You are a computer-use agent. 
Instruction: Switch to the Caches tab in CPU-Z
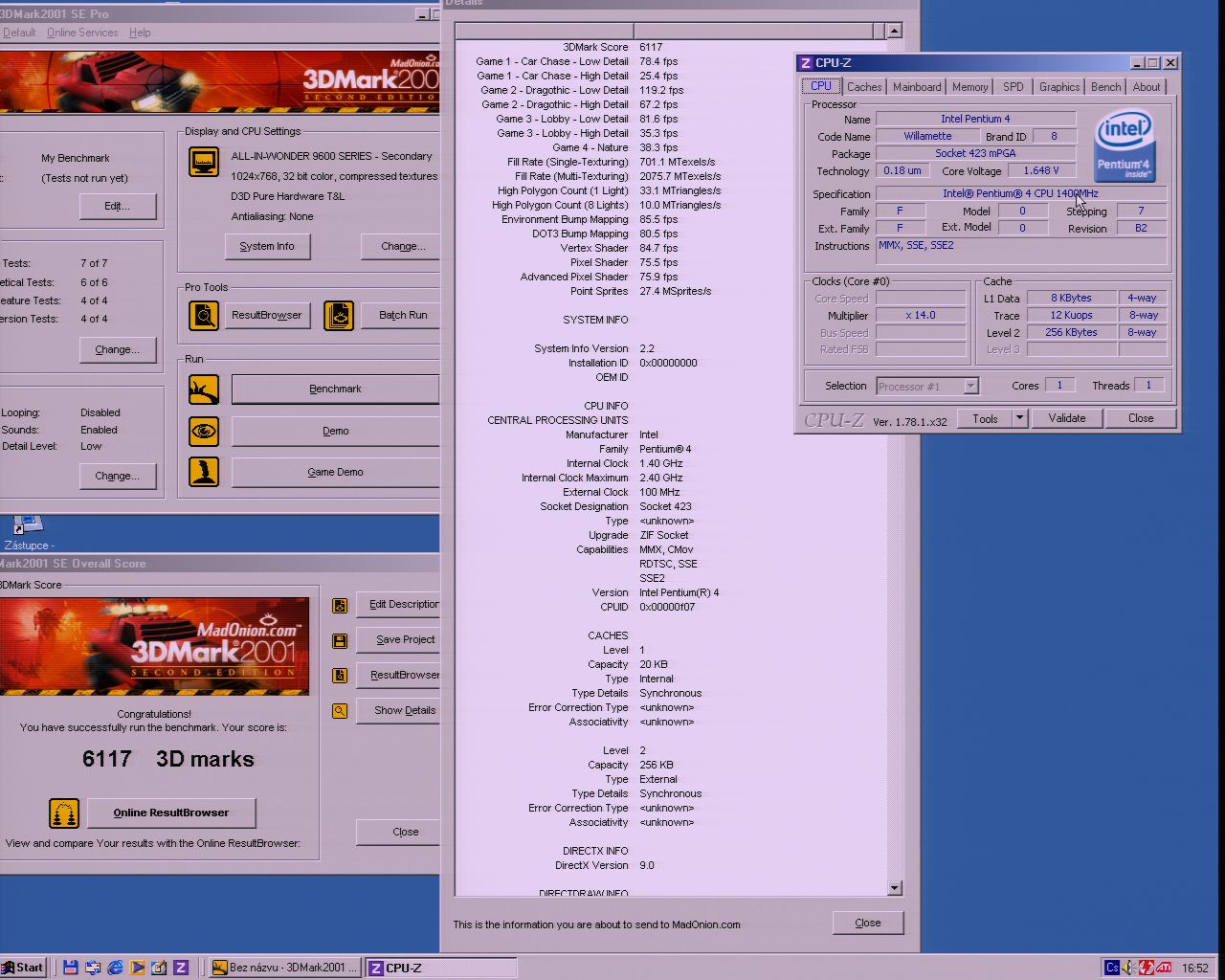(864, 86)
